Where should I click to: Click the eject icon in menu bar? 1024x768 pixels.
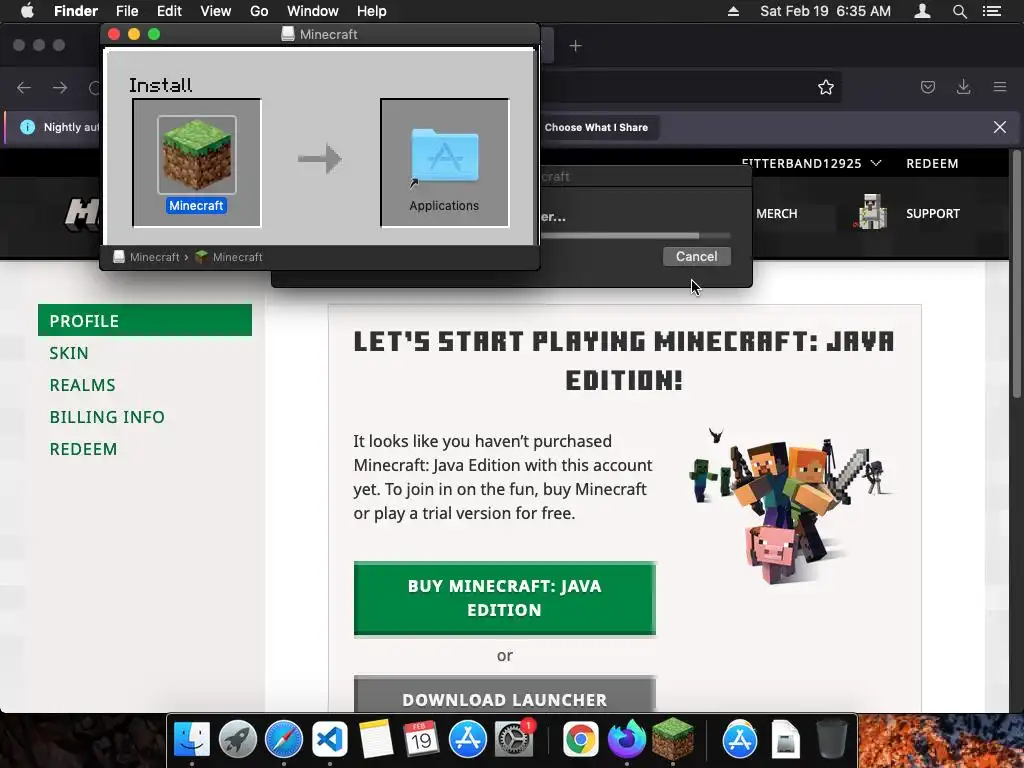733,11
